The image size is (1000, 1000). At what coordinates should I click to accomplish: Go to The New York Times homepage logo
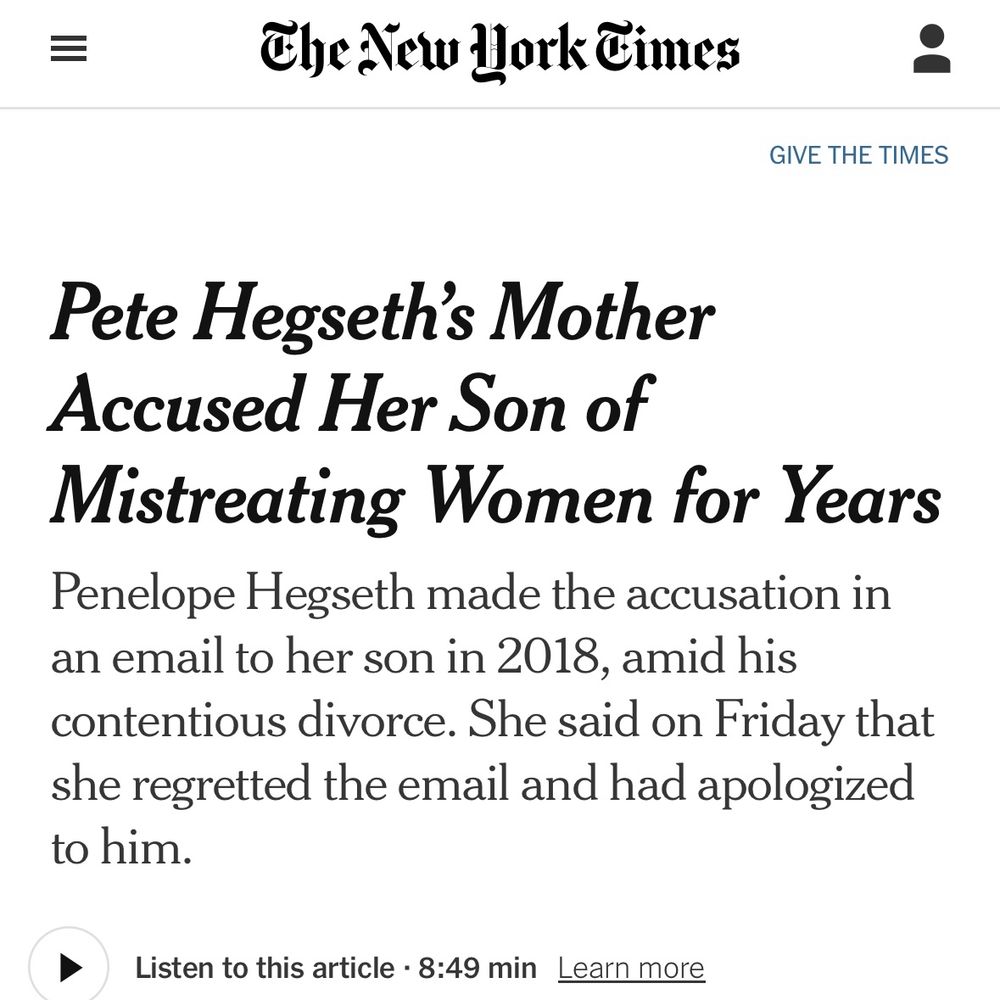[499, 50]
